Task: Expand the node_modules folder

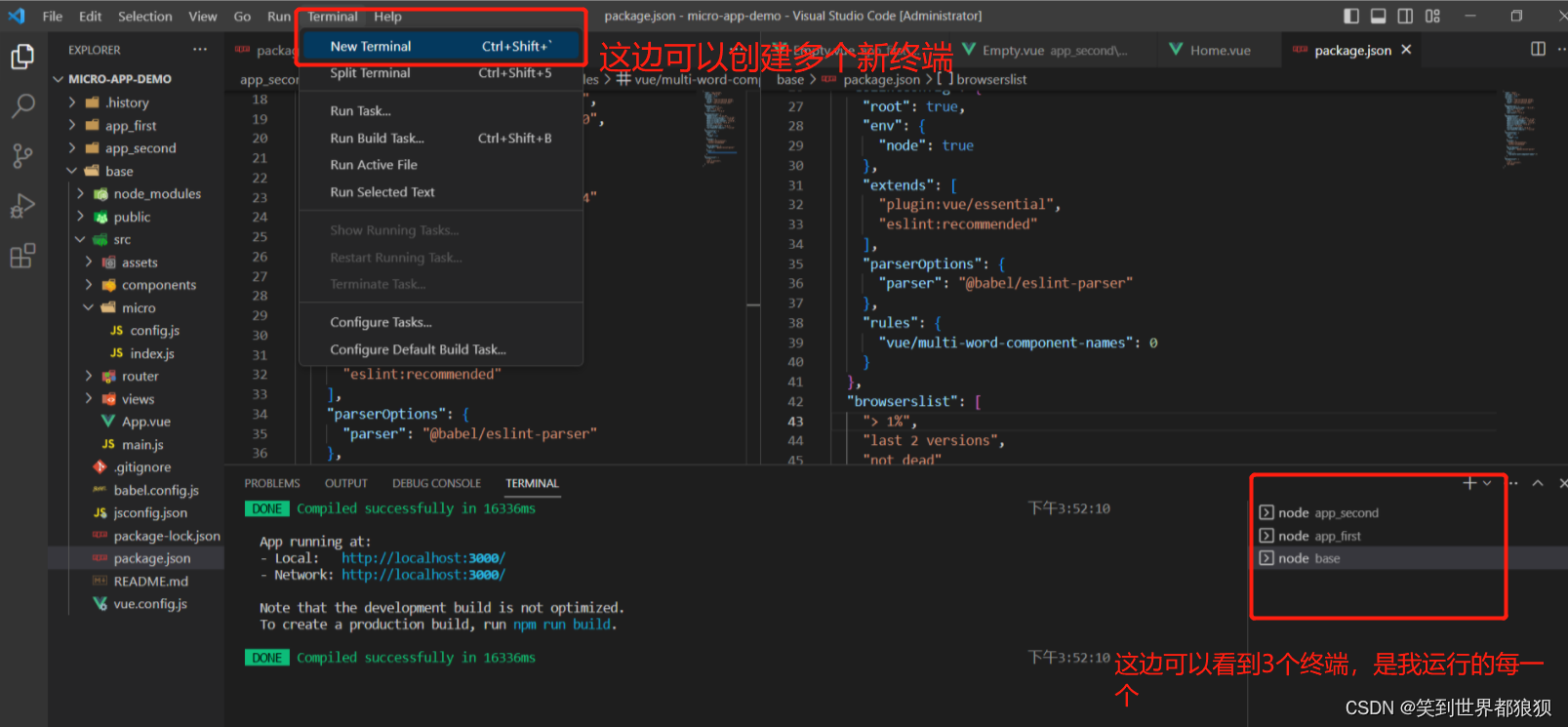Action: coord(137,194)
